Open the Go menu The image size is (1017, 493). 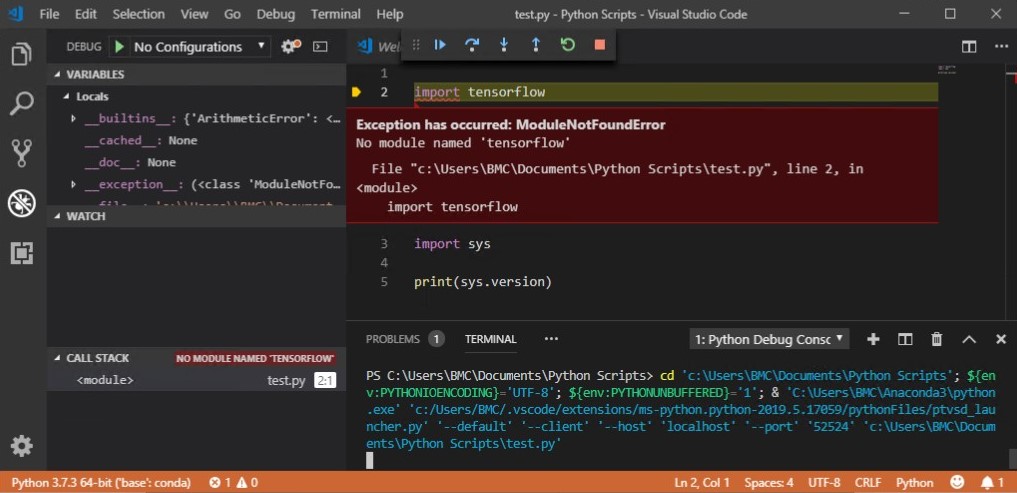(x=232, y=14)
